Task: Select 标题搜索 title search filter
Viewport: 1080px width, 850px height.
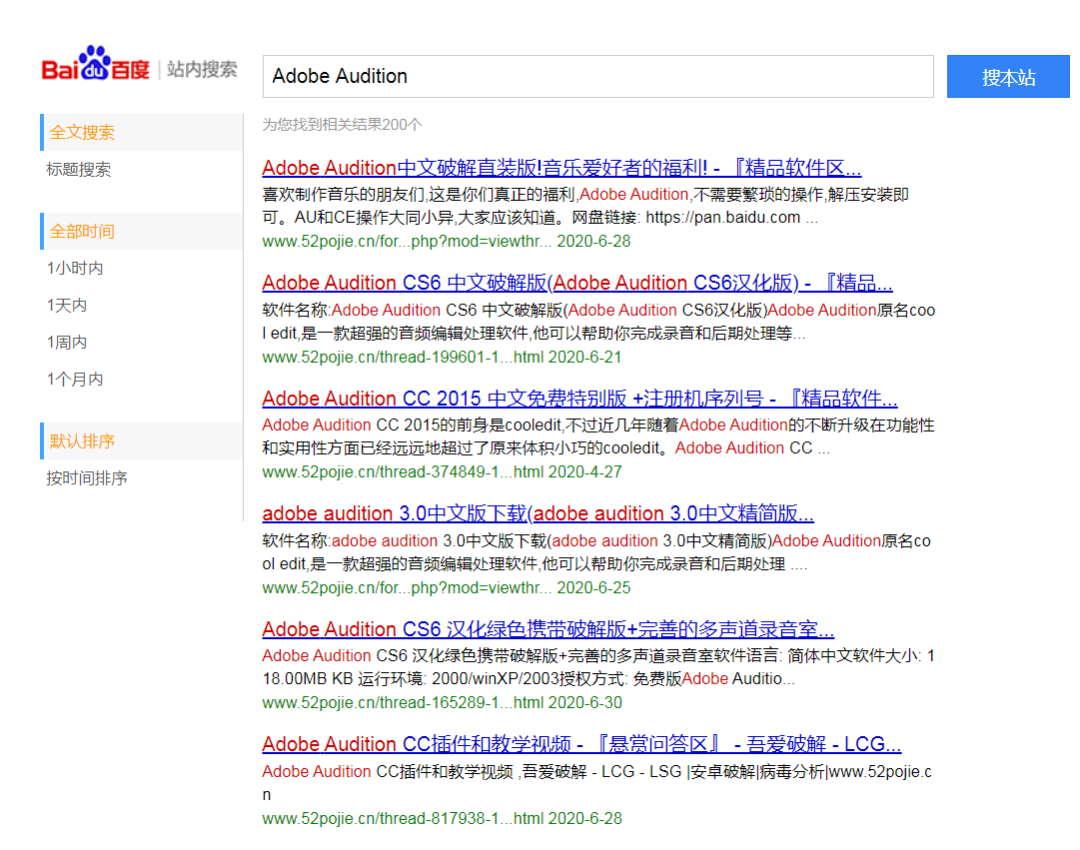Action: (79, 169)
